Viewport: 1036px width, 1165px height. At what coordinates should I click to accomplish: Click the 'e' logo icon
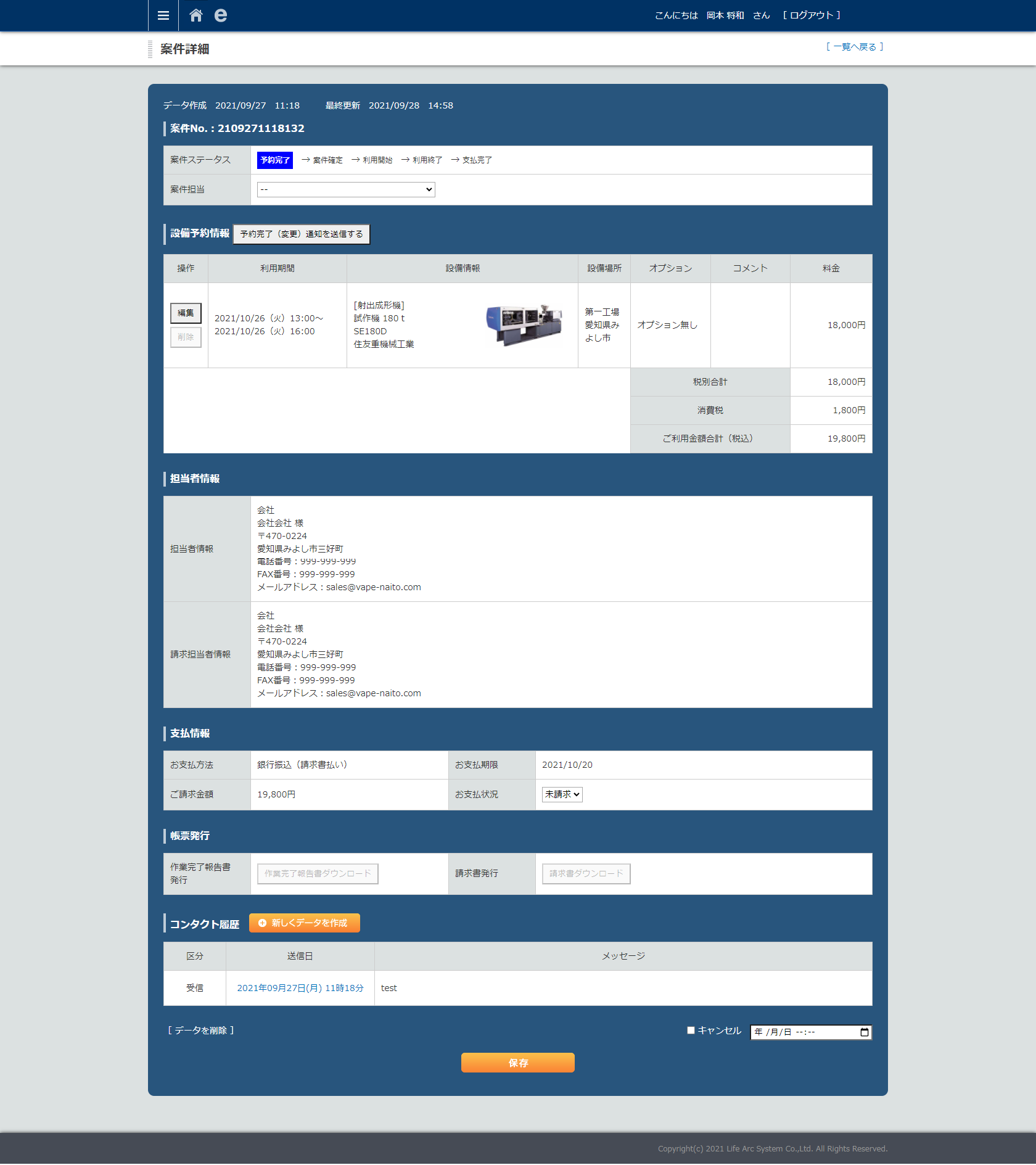click(x=220, y=15)
